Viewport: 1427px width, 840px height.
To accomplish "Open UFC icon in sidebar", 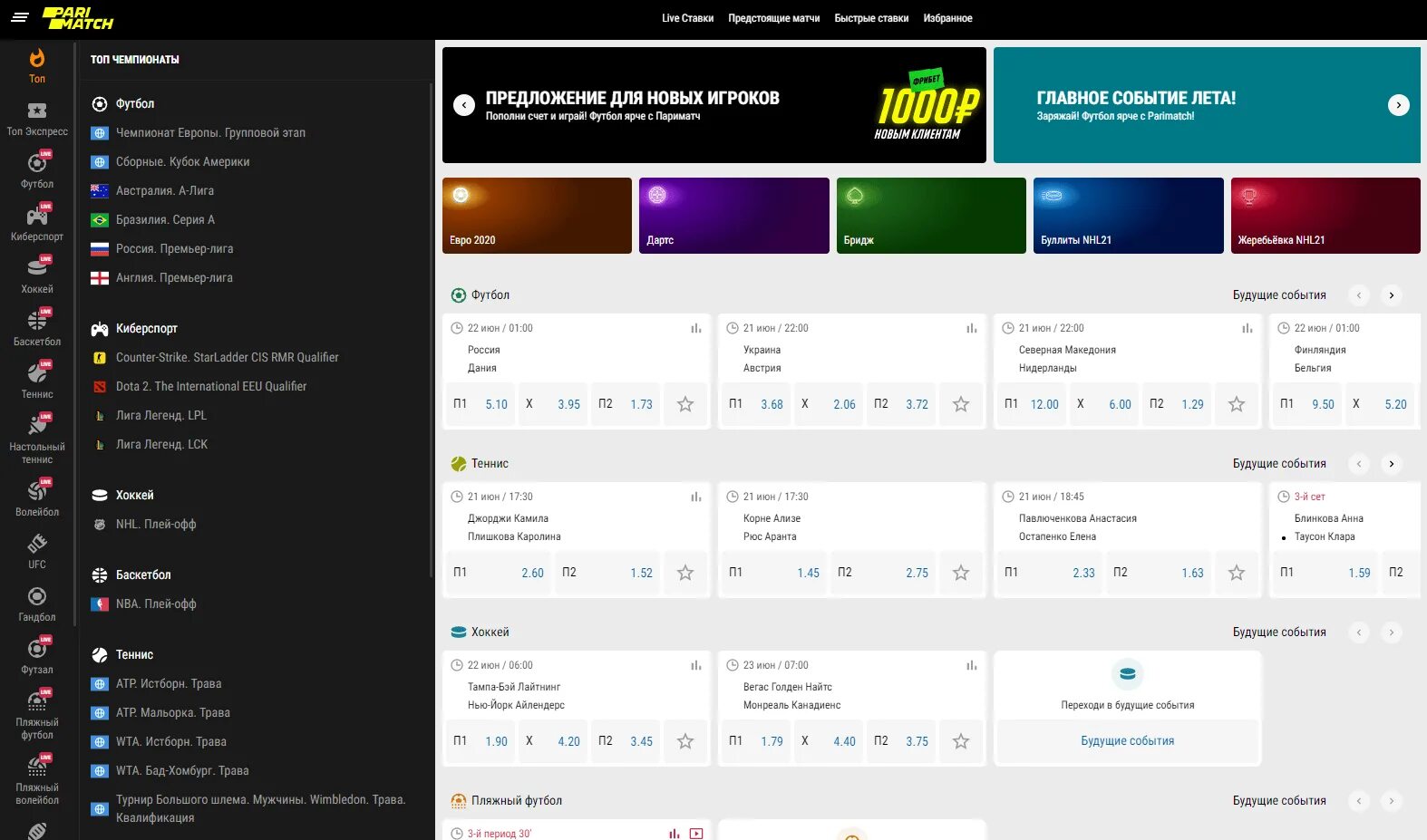I will click(x=37, y=544).
